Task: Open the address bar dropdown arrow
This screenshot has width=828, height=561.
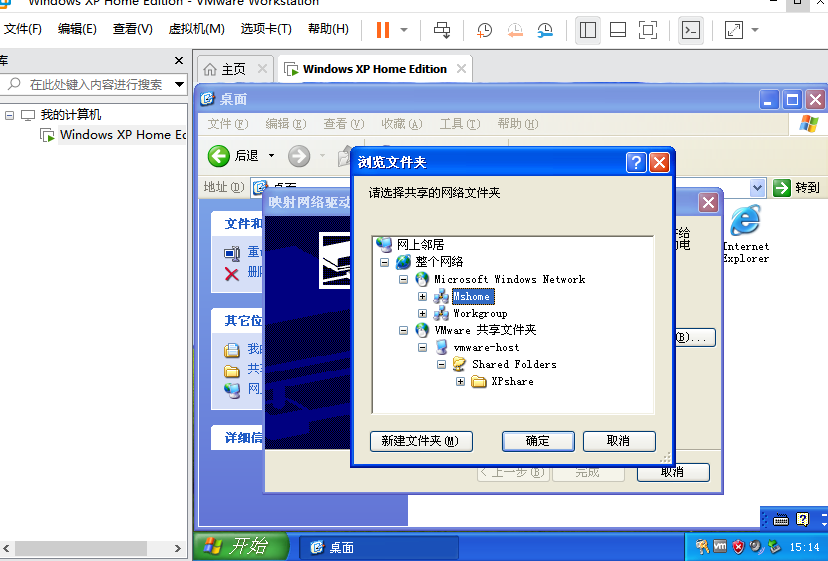Action: click(x=757, y=188)
